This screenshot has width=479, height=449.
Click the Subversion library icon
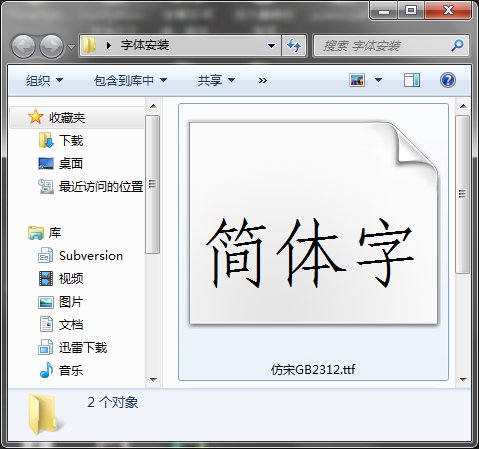pos(45,256)
